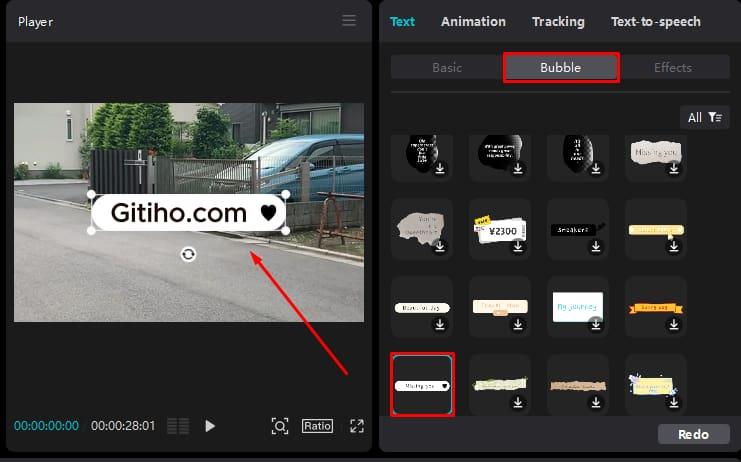The image size is (741, 462).
Task: Click the current timecode 00:00:00:00
Action: click(46, 426)
